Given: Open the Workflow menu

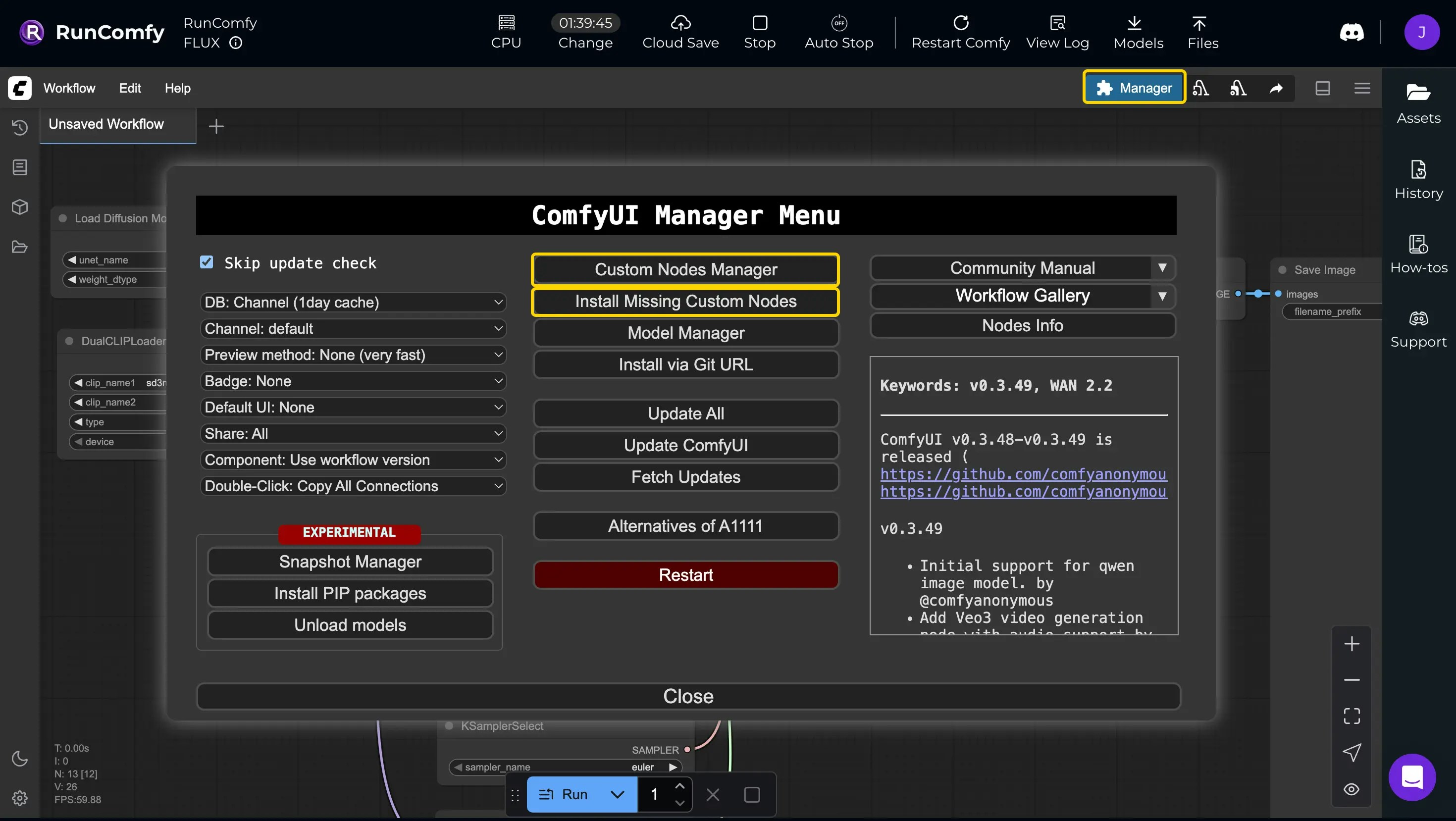Looking at the screenshot, I should point(69,88).
